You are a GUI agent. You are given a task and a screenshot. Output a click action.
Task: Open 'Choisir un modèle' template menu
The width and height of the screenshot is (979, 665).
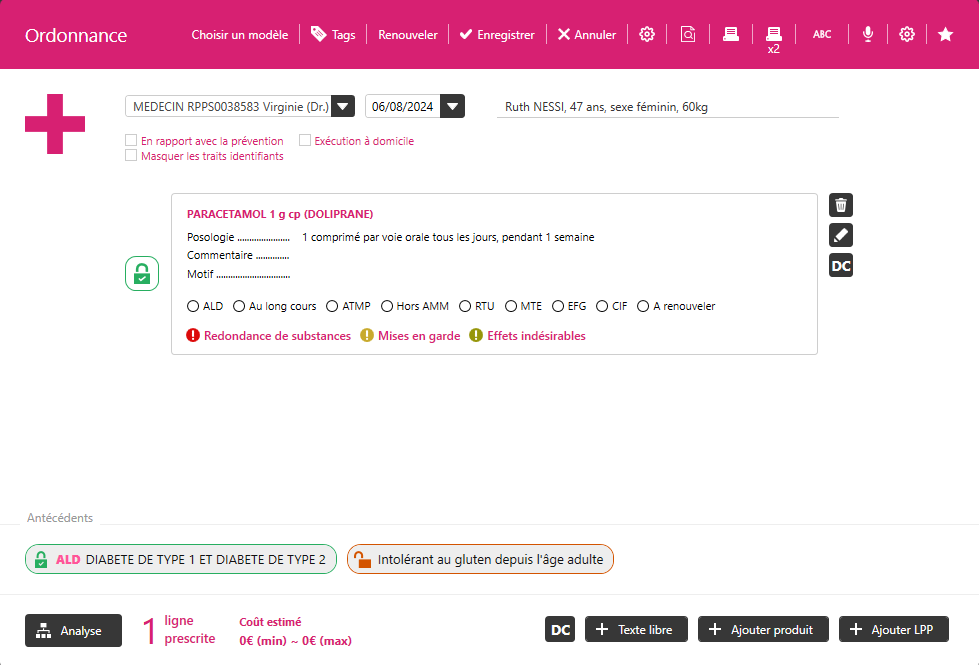tap(239, 35)
